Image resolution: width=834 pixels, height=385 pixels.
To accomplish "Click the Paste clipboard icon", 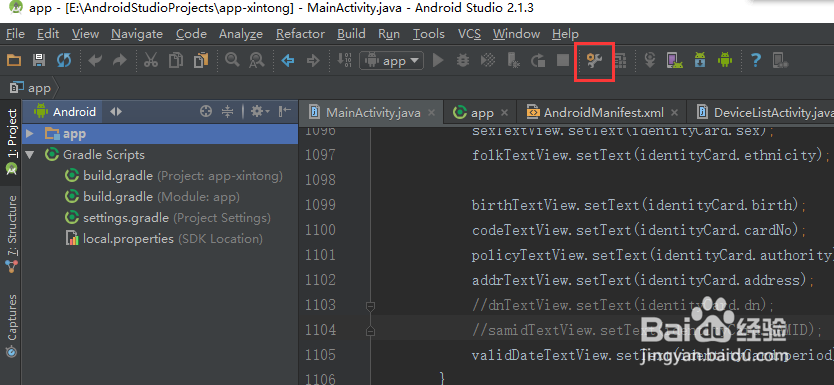I will pos(201,61).
